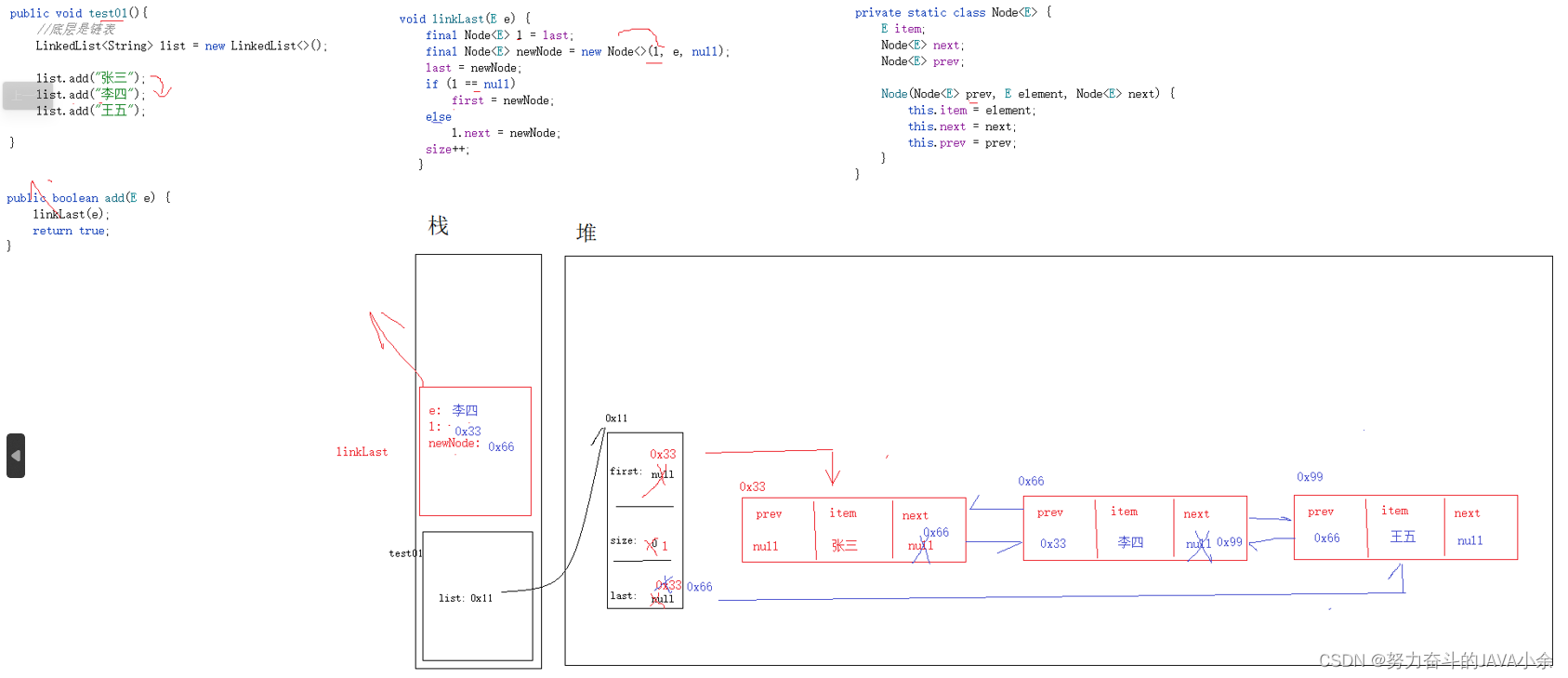Image resolution: width=1568 pixels, height=678 pixels.
Task: Select the 'first = newNode;' line
Action: pyautogui.click(x=503, y=100)
